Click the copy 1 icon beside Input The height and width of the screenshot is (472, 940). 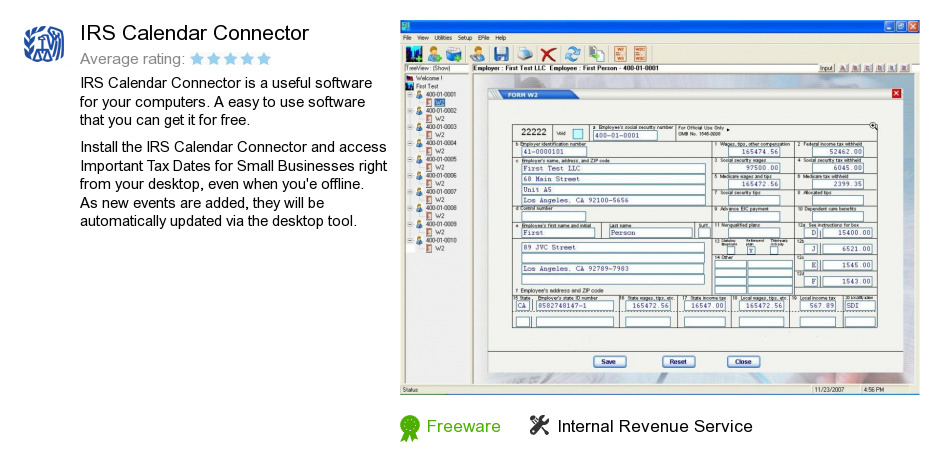click(x=892, y=68)
